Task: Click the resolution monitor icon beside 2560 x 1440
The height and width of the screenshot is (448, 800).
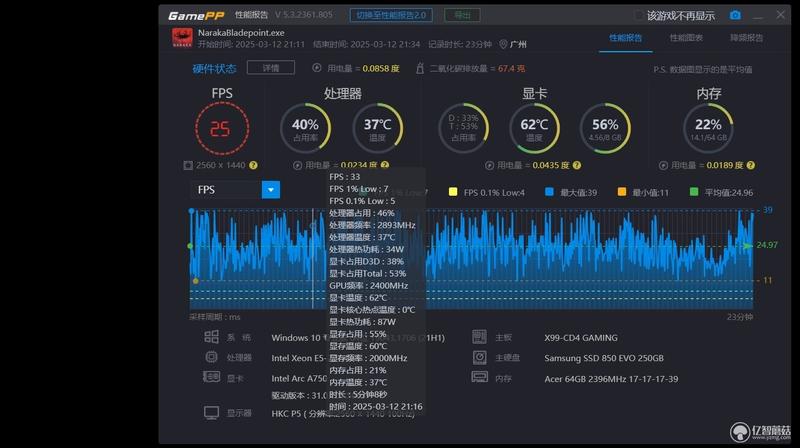Action: [188, 165]
